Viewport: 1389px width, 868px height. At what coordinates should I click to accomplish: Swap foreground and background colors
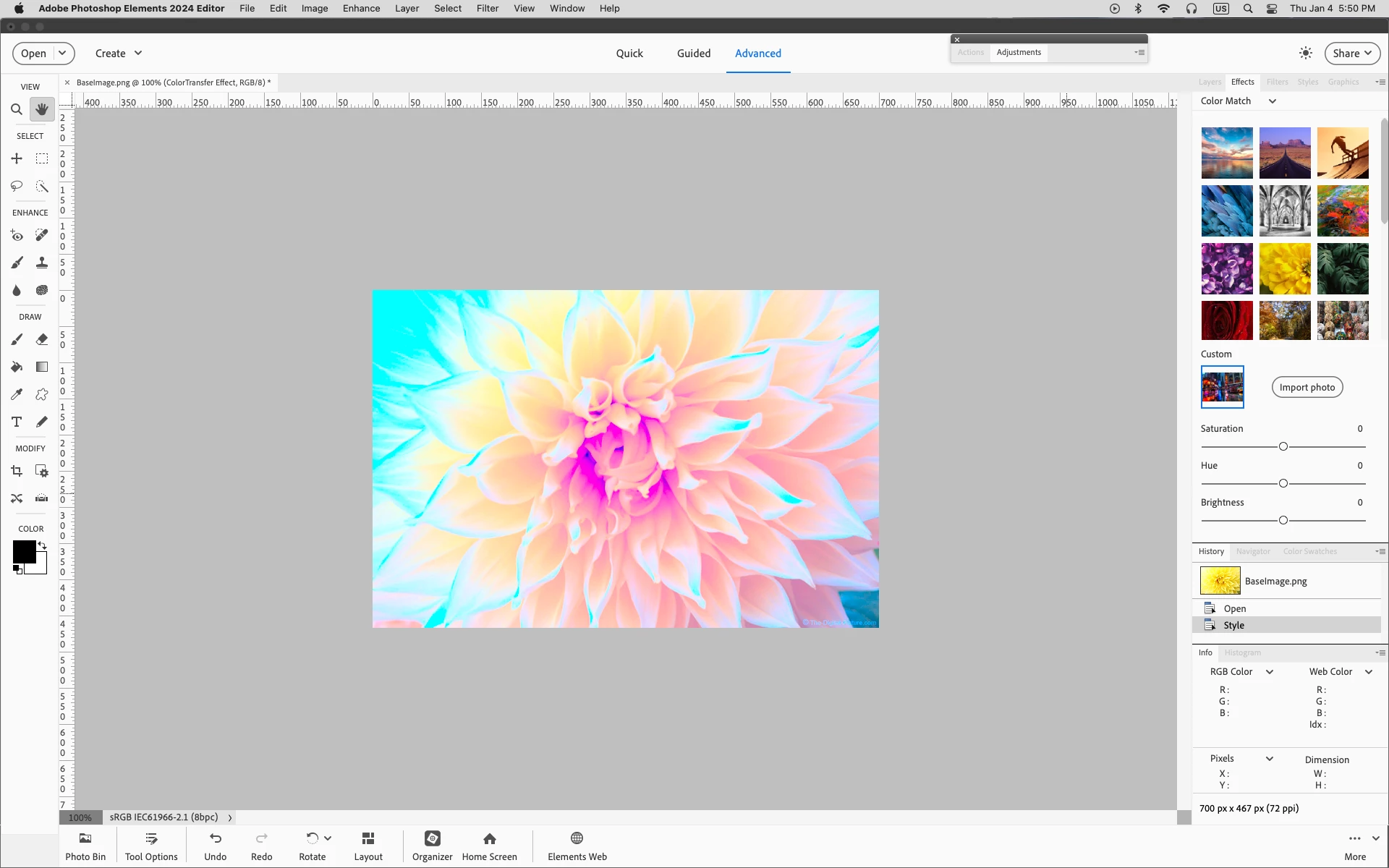tap(43, 545)
